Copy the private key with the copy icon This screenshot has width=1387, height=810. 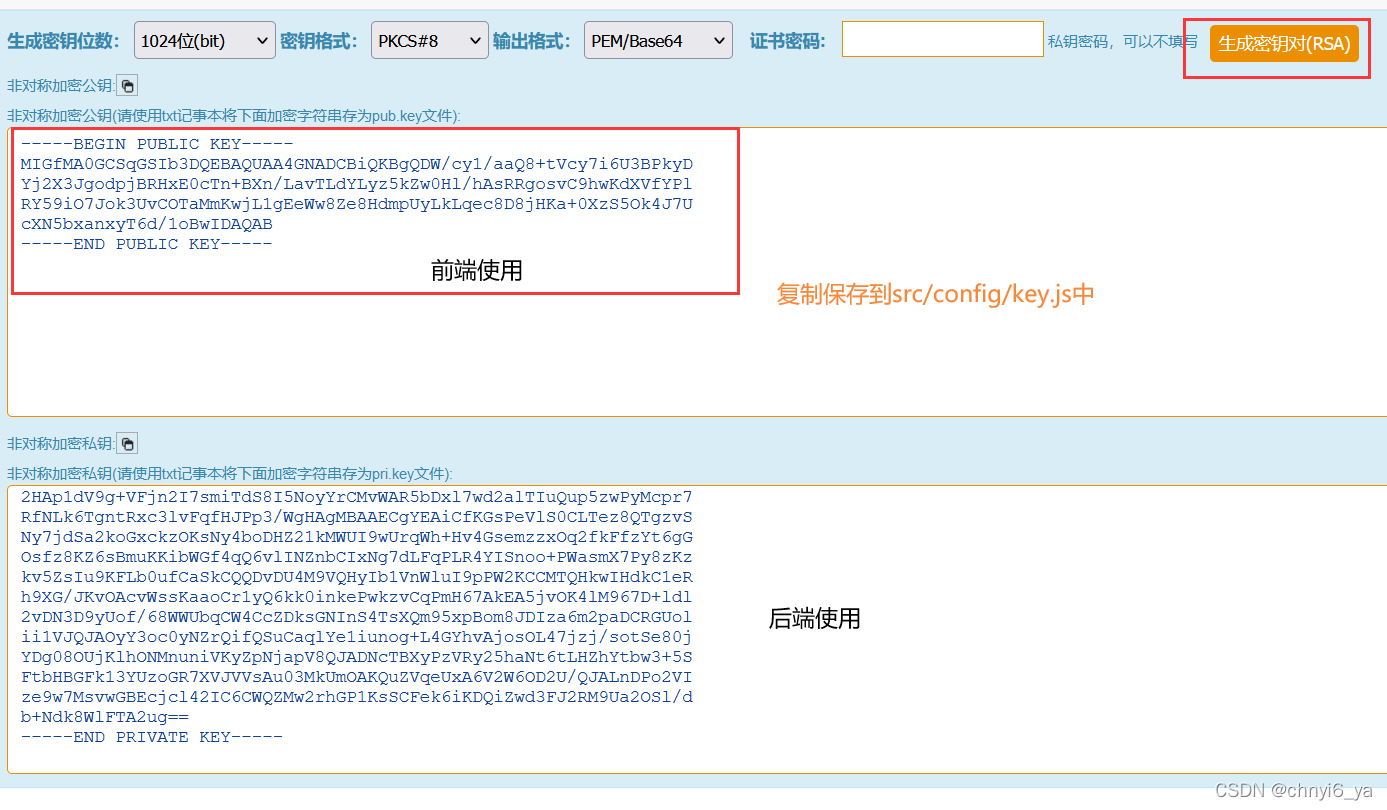128,444
